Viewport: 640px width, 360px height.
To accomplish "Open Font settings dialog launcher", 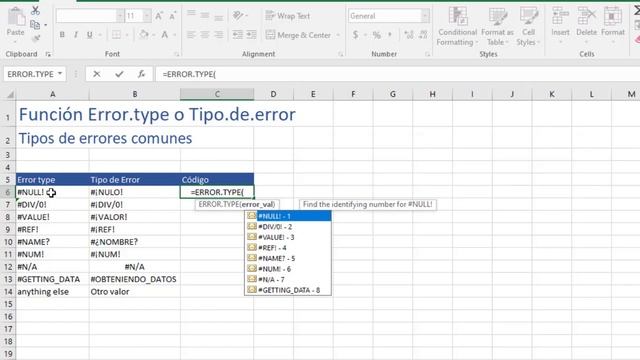I will [x=177, y=54].
